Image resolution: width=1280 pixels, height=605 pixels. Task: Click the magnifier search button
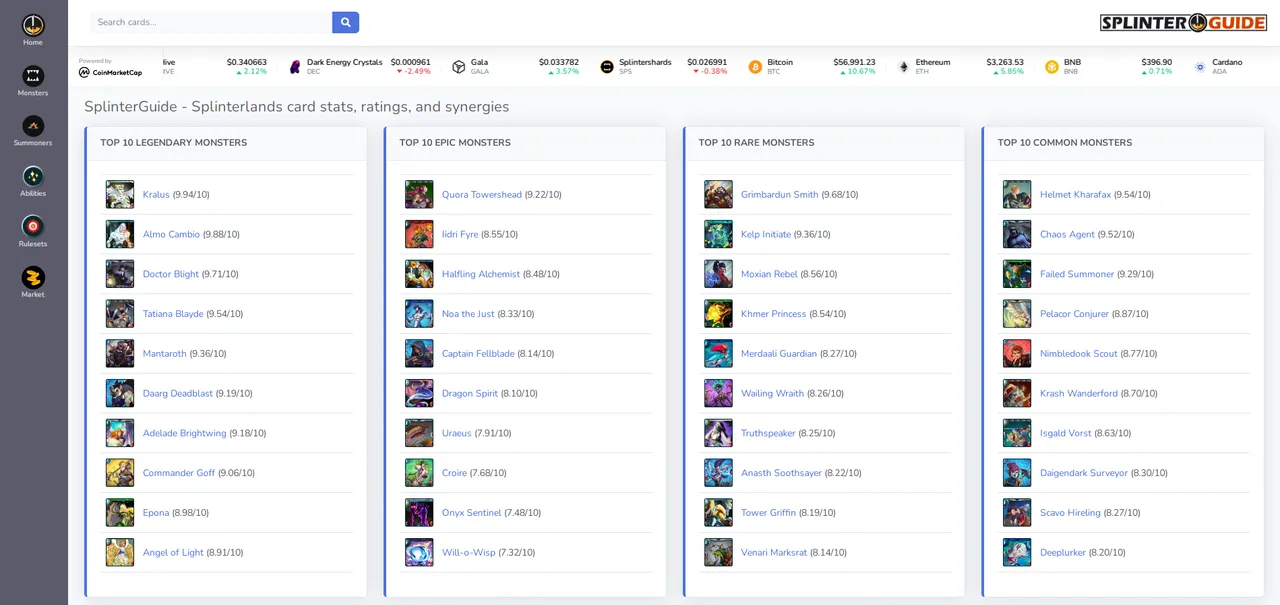click(x=345, y=22)
